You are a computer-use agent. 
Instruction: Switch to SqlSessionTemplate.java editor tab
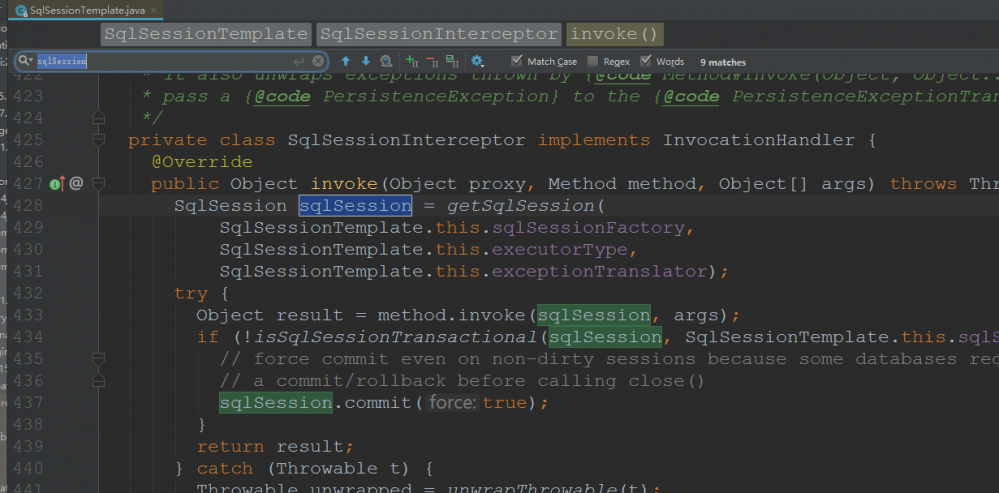pyautogui.click(x=85, y=10)
